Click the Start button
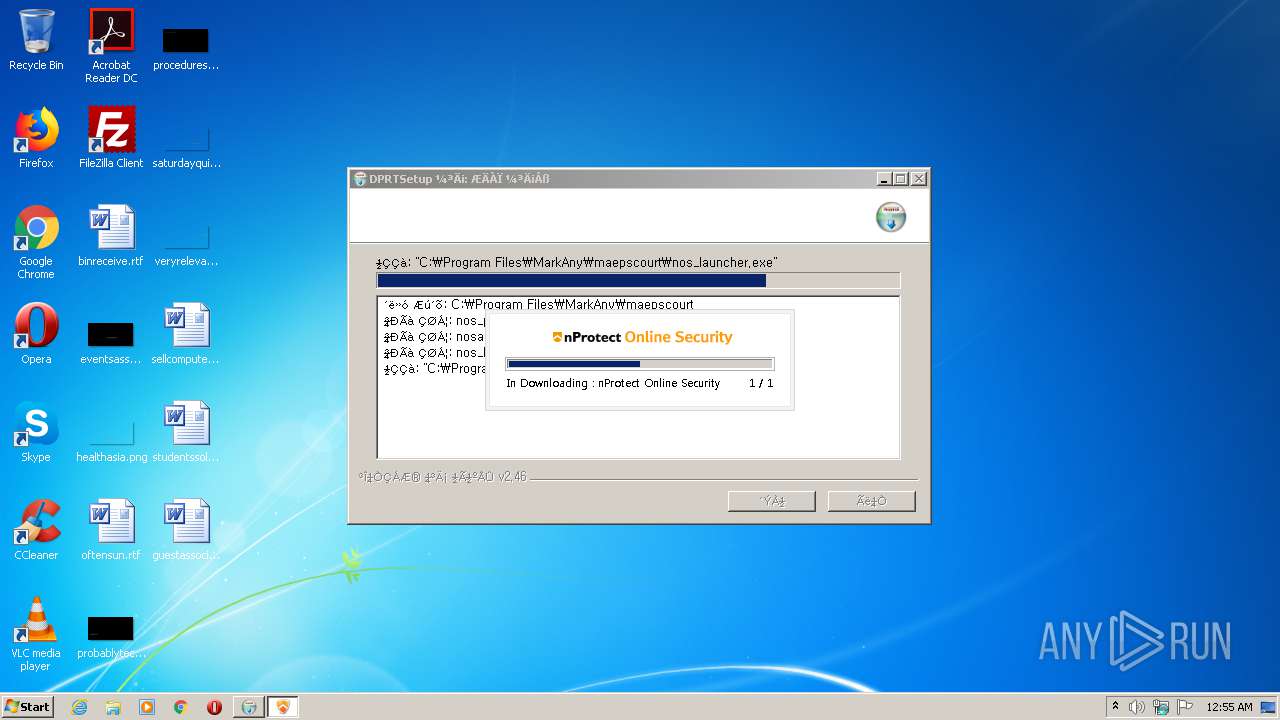 [28, 706]
